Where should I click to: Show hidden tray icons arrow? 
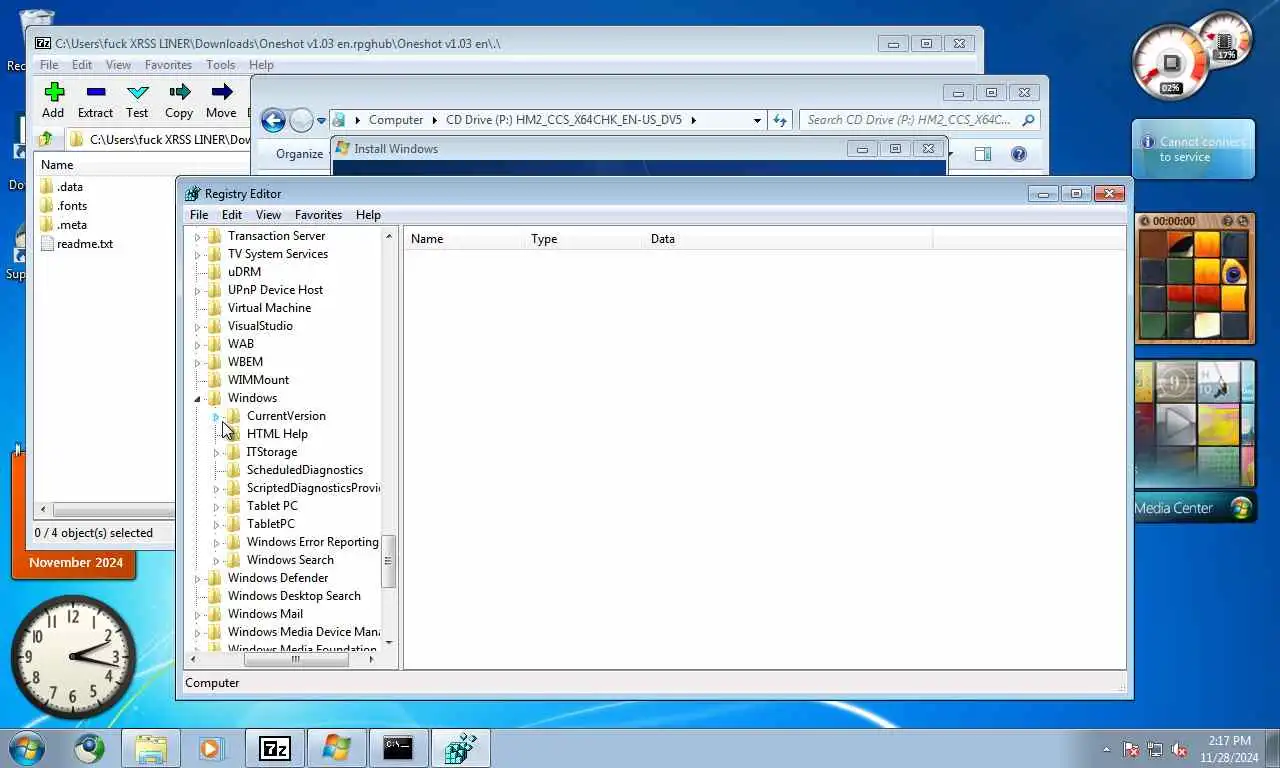1106,749
